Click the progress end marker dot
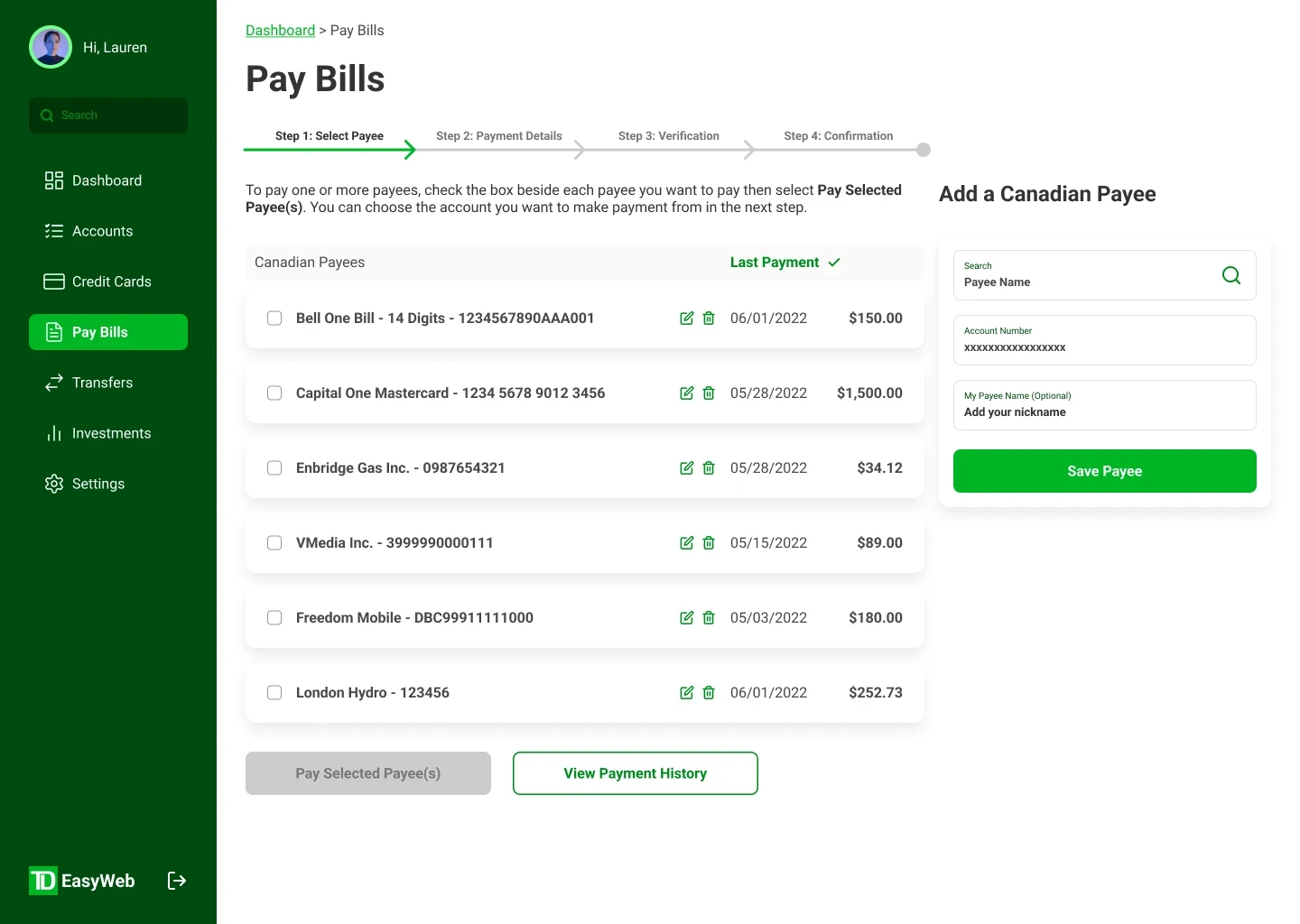 [x=924, y=150]
